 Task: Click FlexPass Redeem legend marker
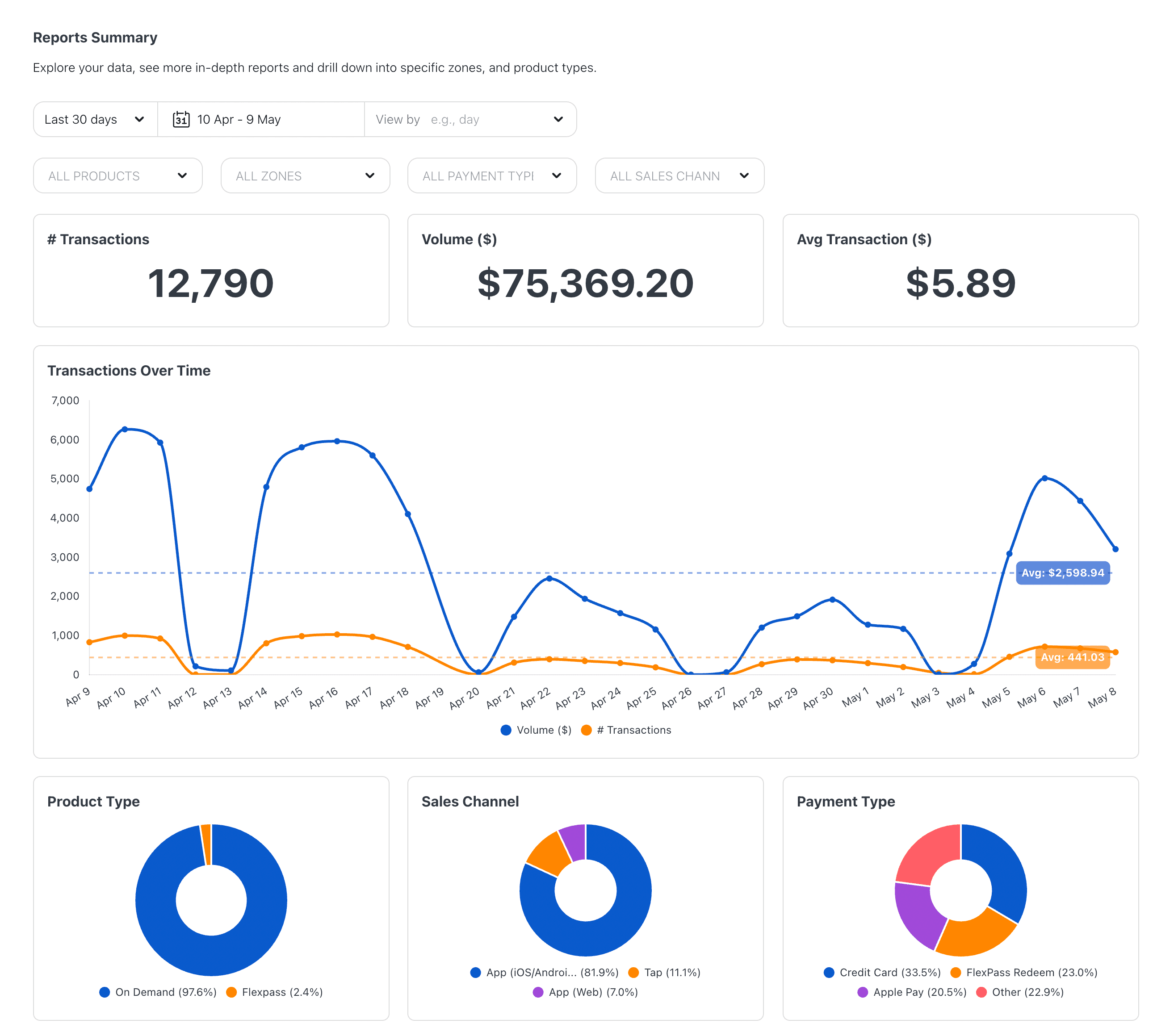tap(956, 972)
